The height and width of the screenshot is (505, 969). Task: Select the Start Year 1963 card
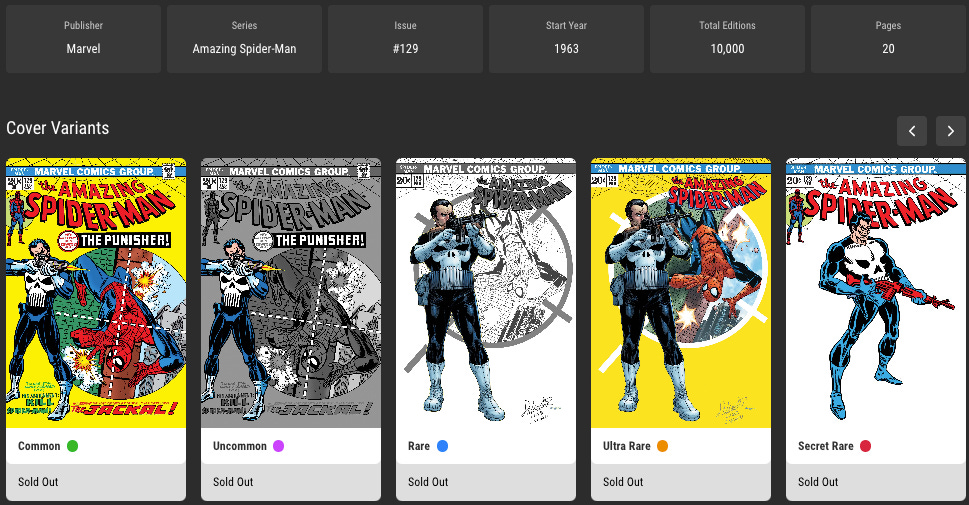[566, 39]
